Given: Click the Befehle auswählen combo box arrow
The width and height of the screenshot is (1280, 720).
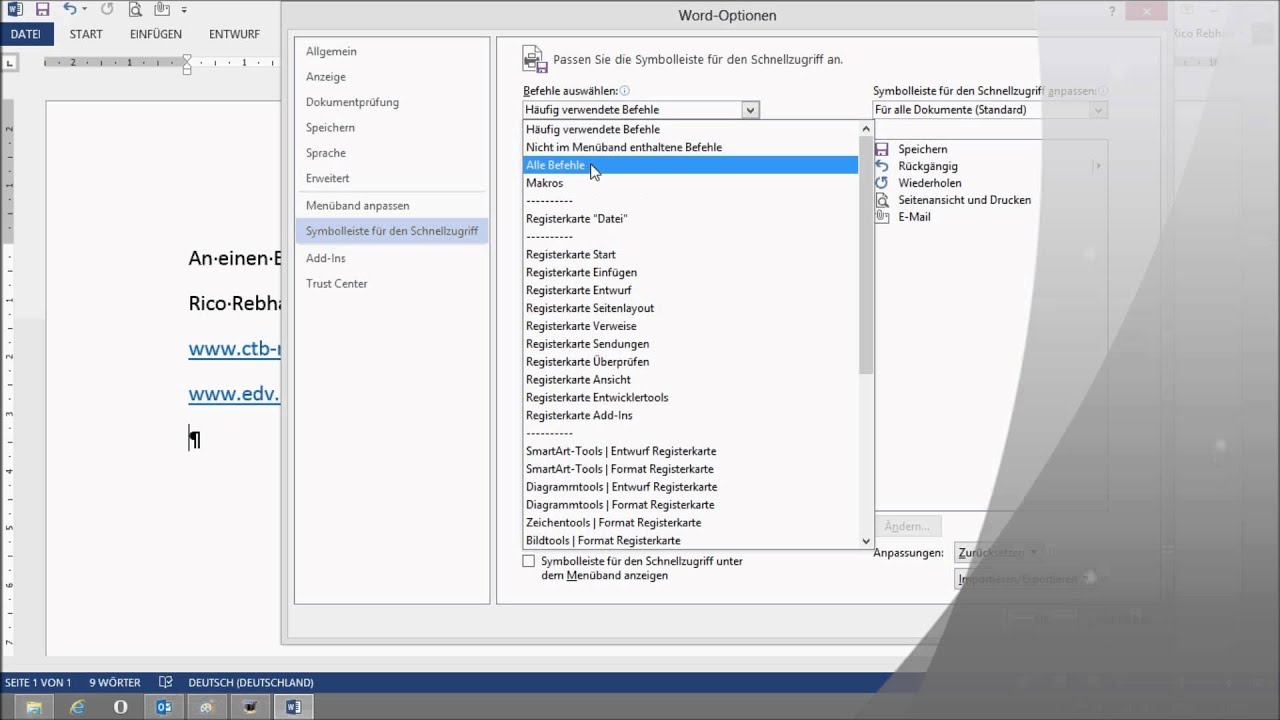Looking at the screenshot, I should coord(750,110).
